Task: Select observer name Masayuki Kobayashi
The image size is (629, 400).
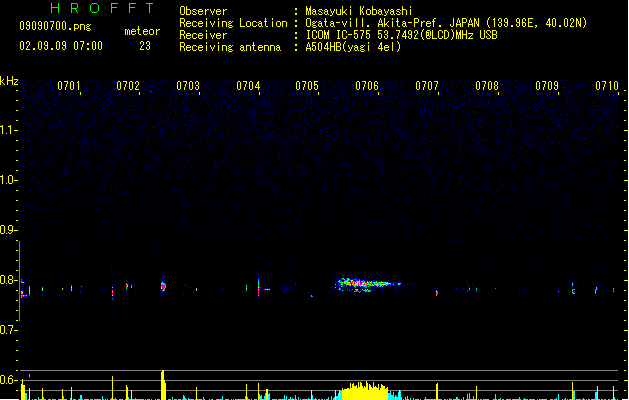Action: tap(359, 11)
